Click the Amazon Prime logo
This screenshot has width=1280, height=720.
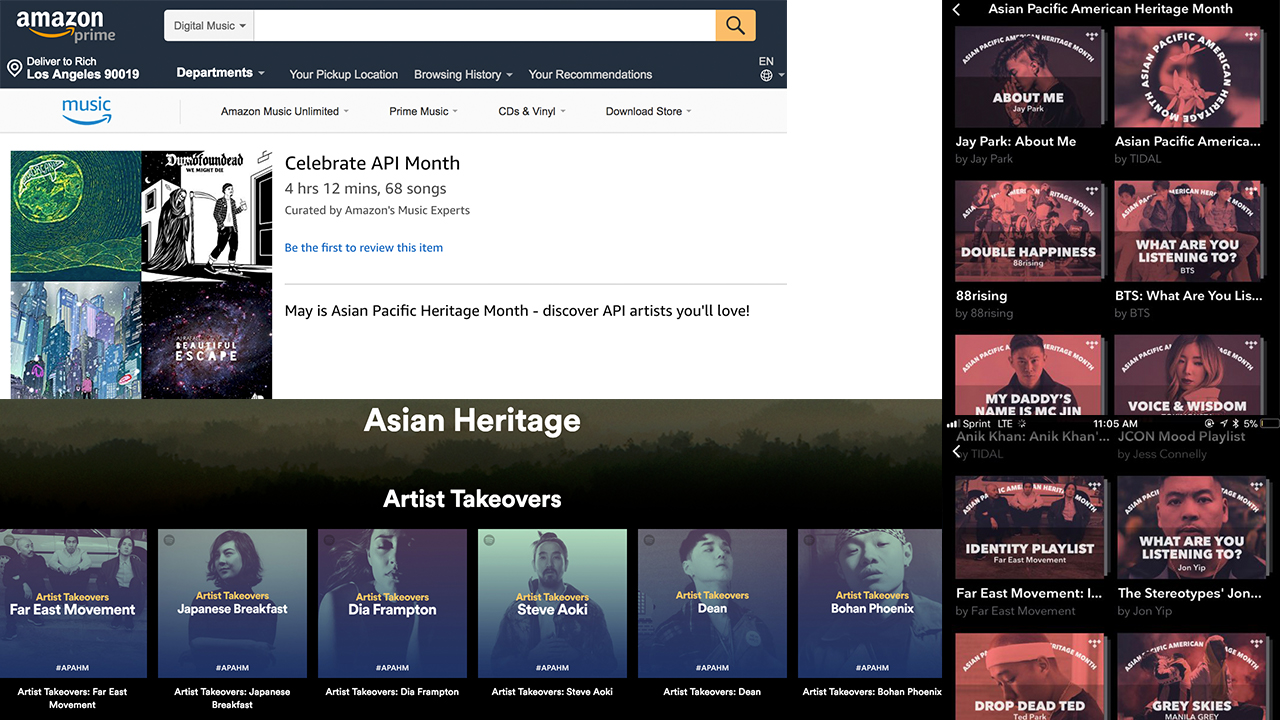pyautogui.click(x=66, y=26)
